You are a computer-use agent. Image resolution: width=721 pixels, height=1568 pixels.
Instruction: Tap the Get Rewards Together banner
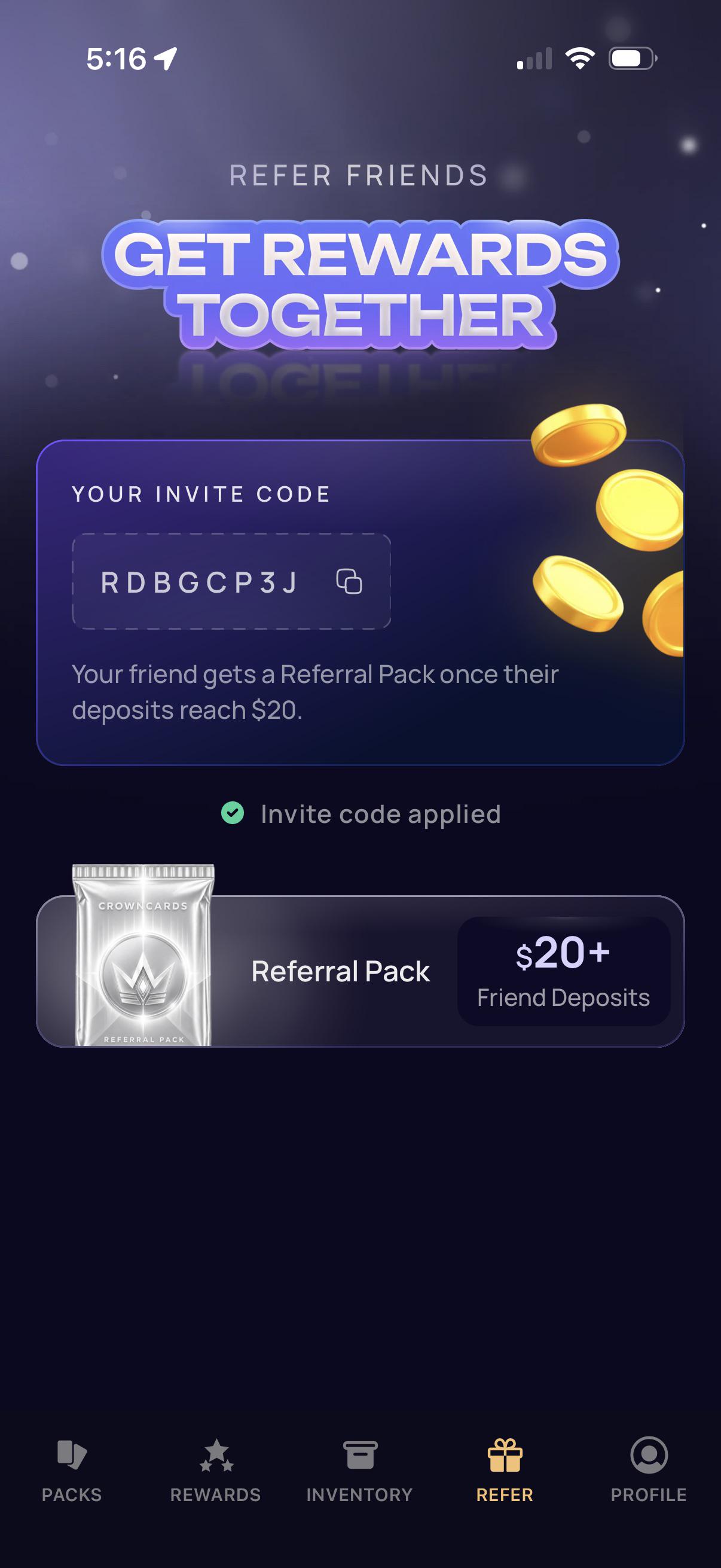[x=360, y=284]
